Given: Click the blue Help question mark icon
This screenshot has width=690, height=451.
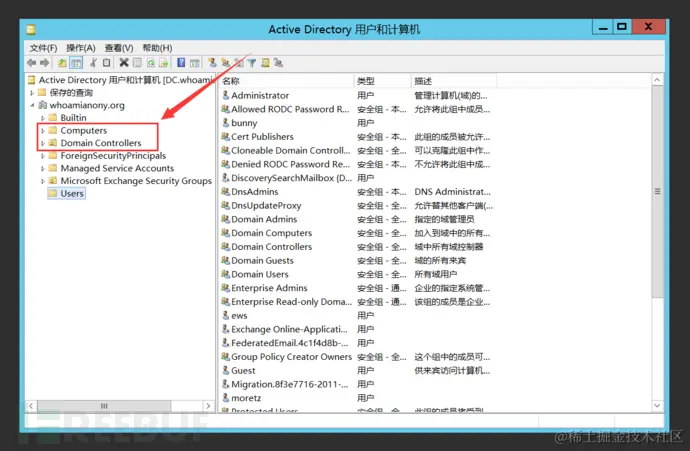Looking at the screenshot, I should [x=181, y=63].
